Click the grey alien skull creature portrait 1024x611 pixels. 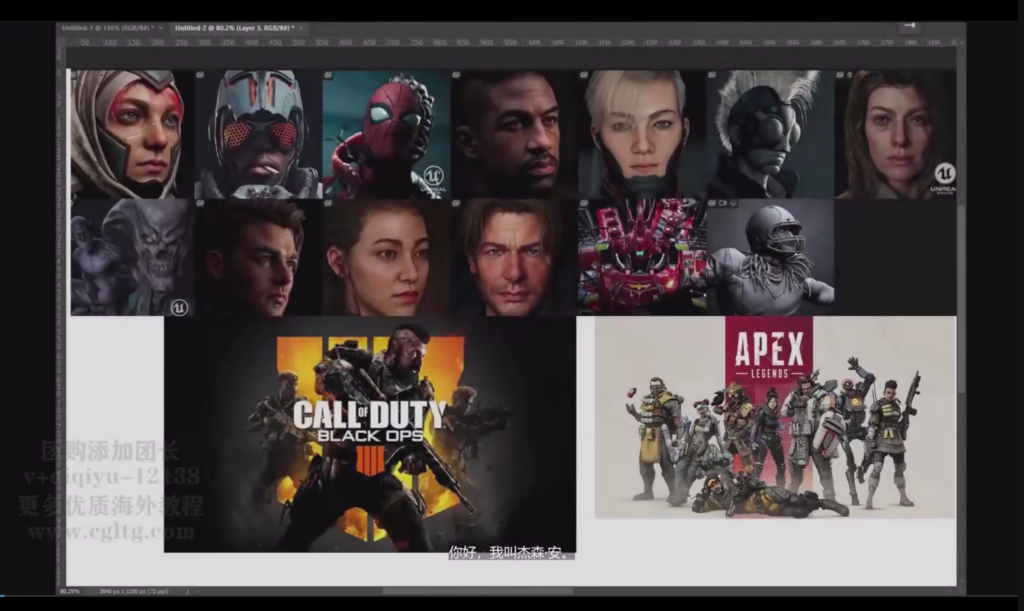pyautogui.click(x=133, y=257)
